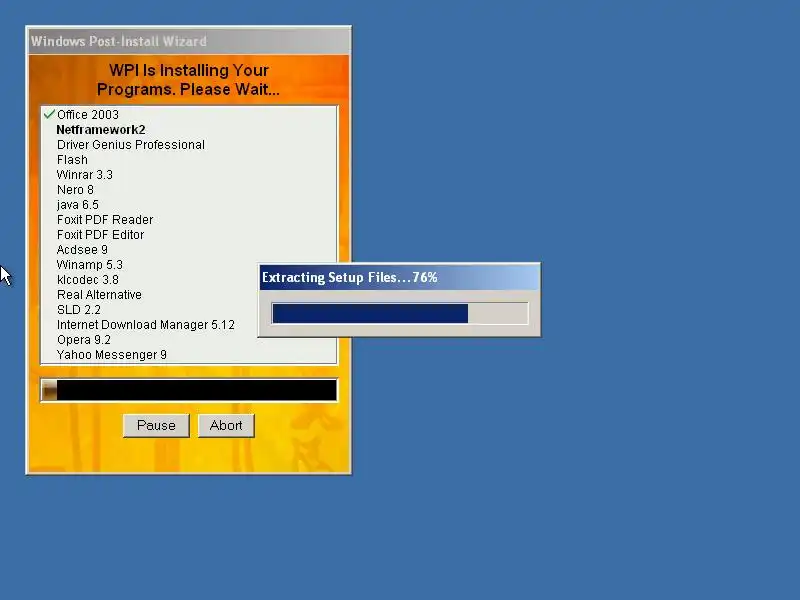Click the Pause button
This screenshot has height=600, width=800.
pyautogui.click(x=156, y=426)
